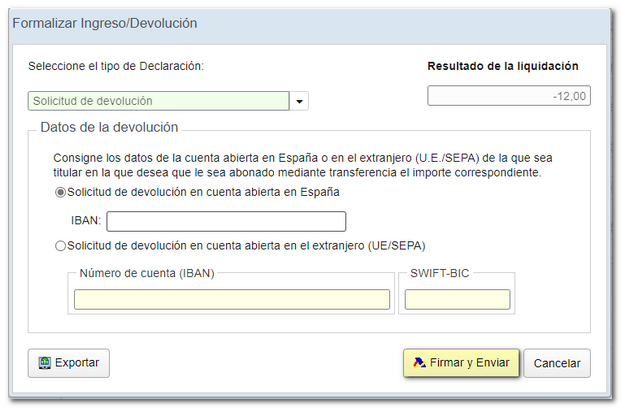Focus the Spanish account IBAN text field
Image resolution: width=621 pixels, height=408 pixels.
[226, 221]
